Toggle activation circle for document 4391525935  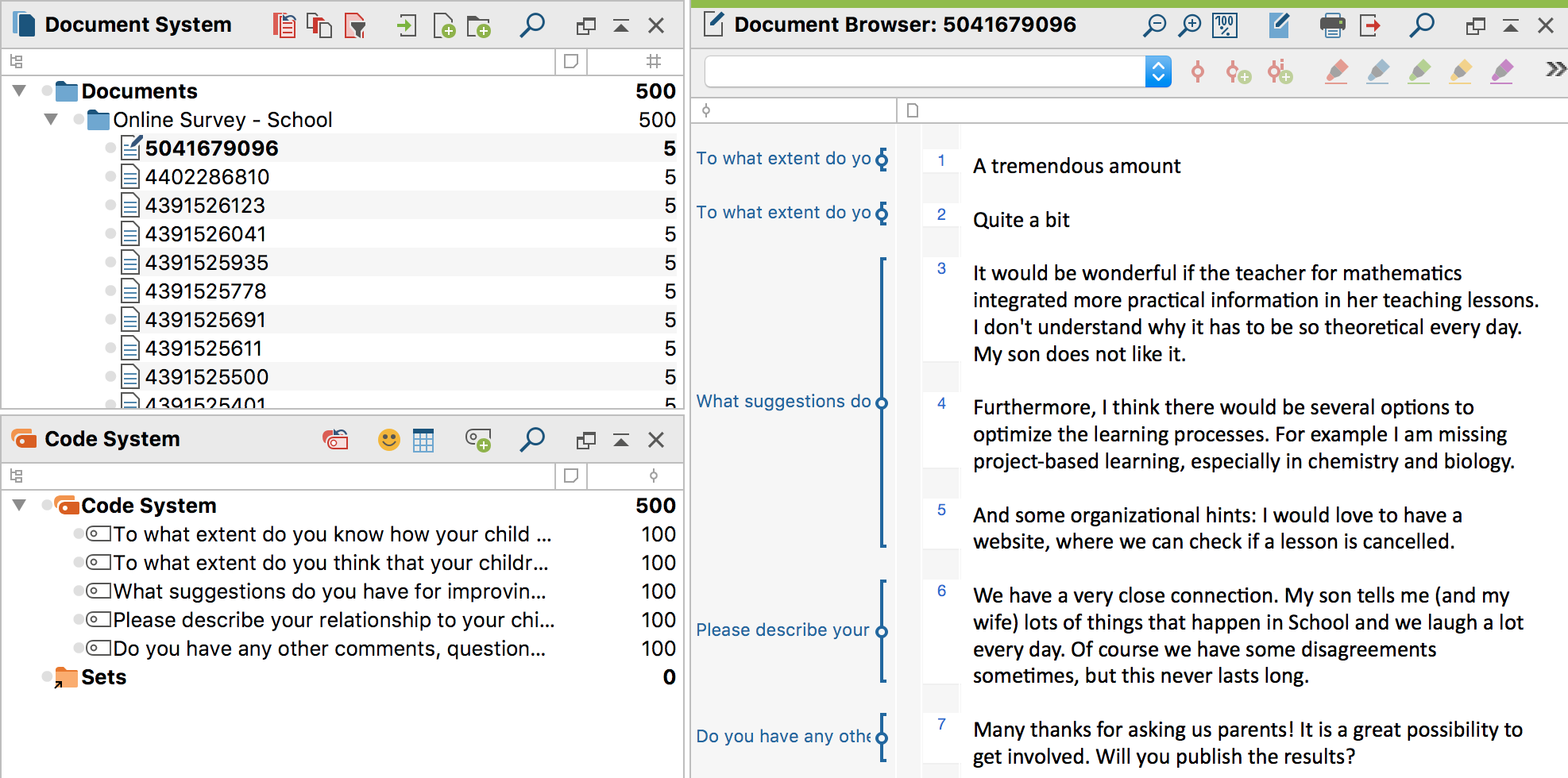pyautogui.click(x=110, y=262)
